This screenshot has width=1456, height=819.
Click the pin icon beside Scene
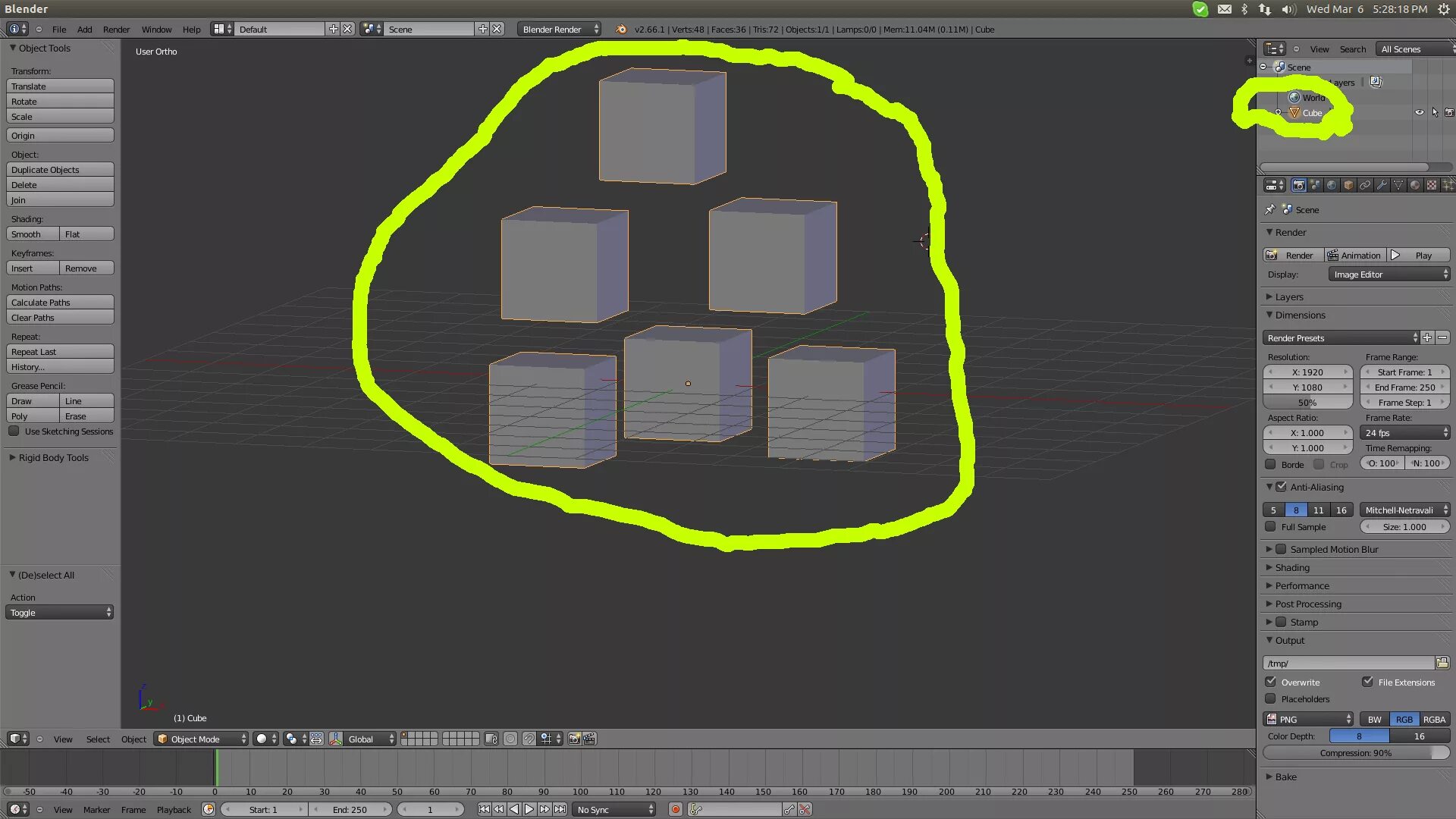point(1270,209)
